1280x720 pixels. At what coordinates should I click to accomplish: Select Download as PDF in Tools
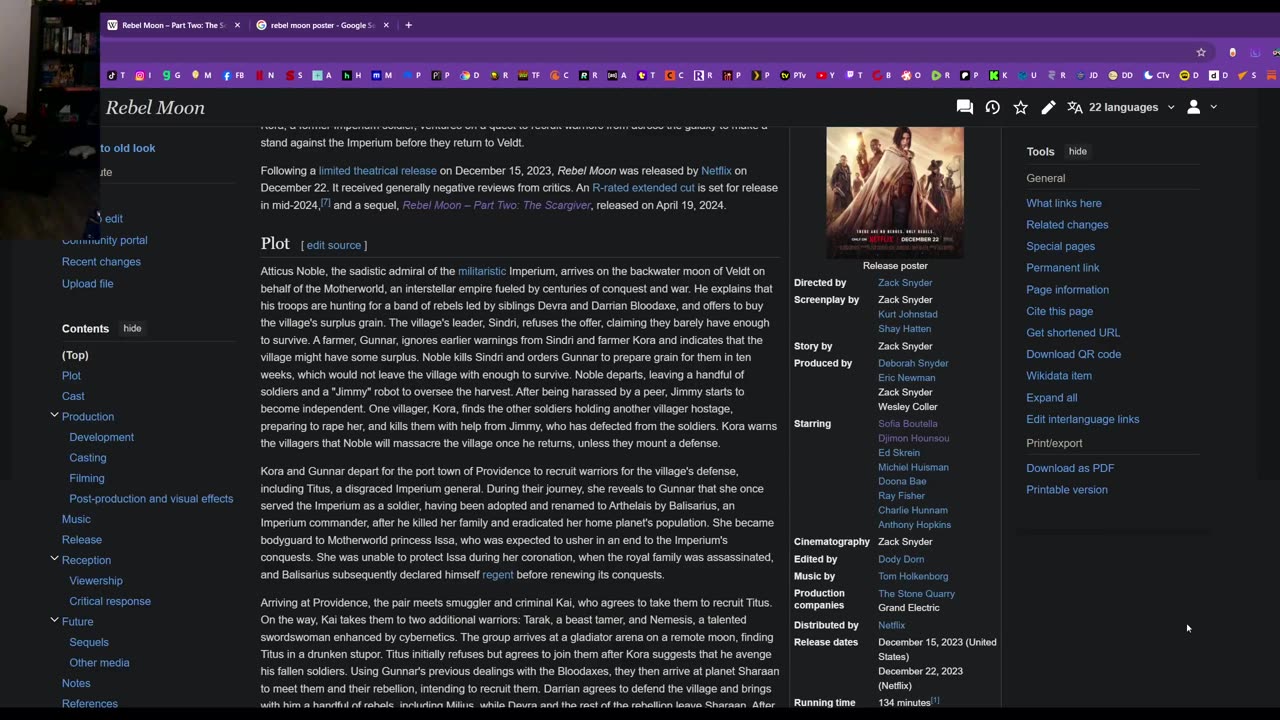[1070, 468]
